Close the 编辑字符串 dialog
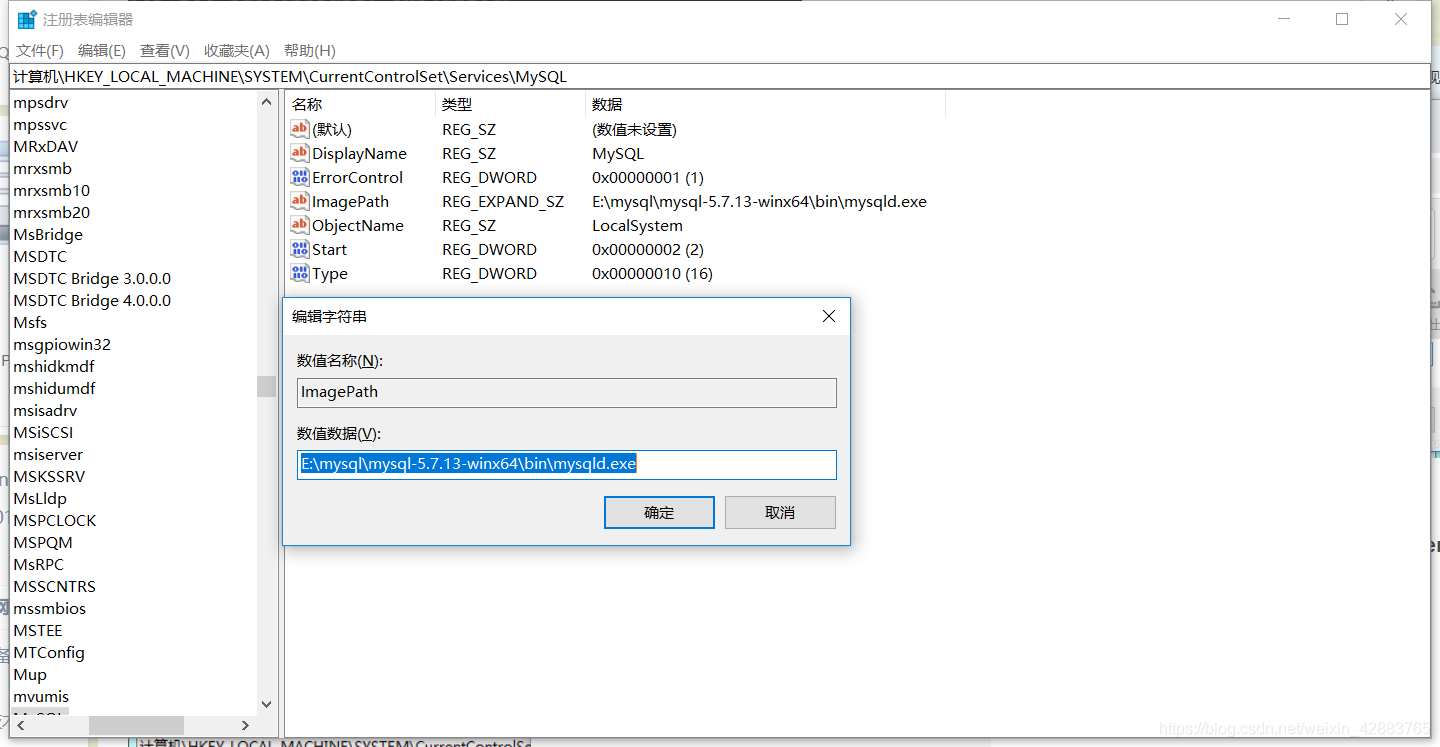1440x747 pixels. (x=828, y=316)
